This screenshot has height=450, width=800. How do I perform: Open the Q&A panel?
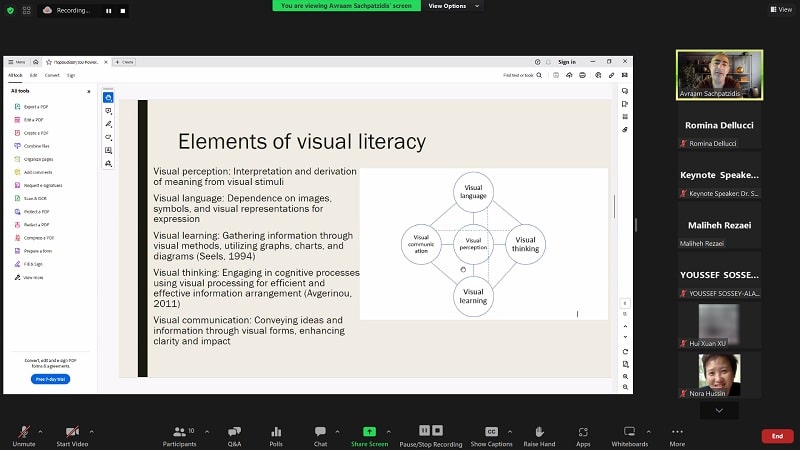(x=234, y=435)
